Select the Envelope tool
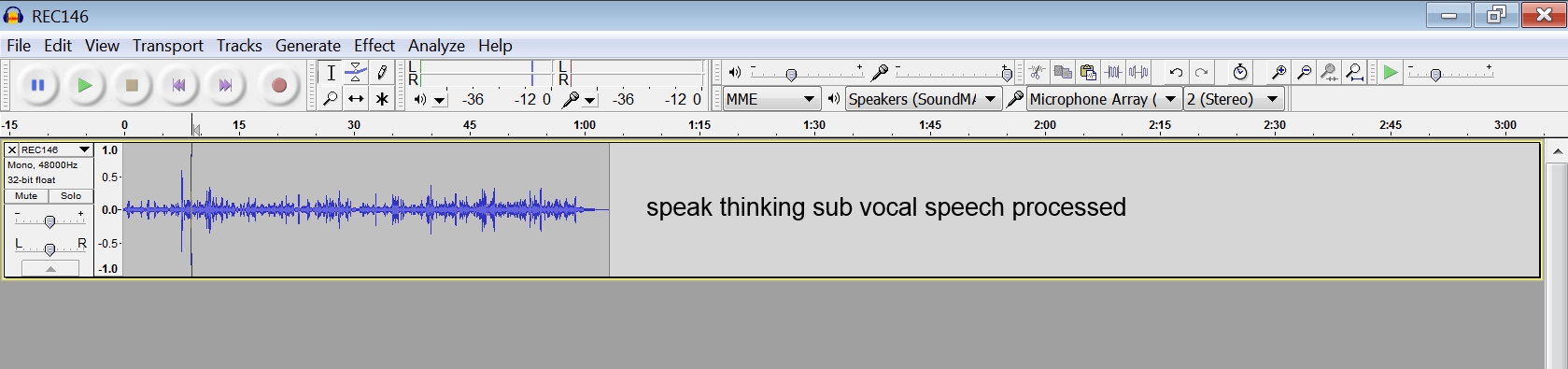1568x369 pixels. (356, 73)
